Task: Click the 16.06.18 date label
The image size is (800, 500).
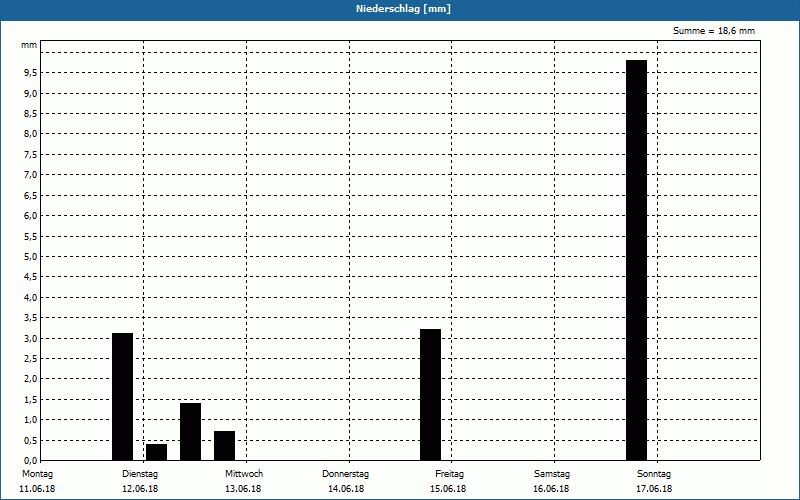Action: (551, 489)
